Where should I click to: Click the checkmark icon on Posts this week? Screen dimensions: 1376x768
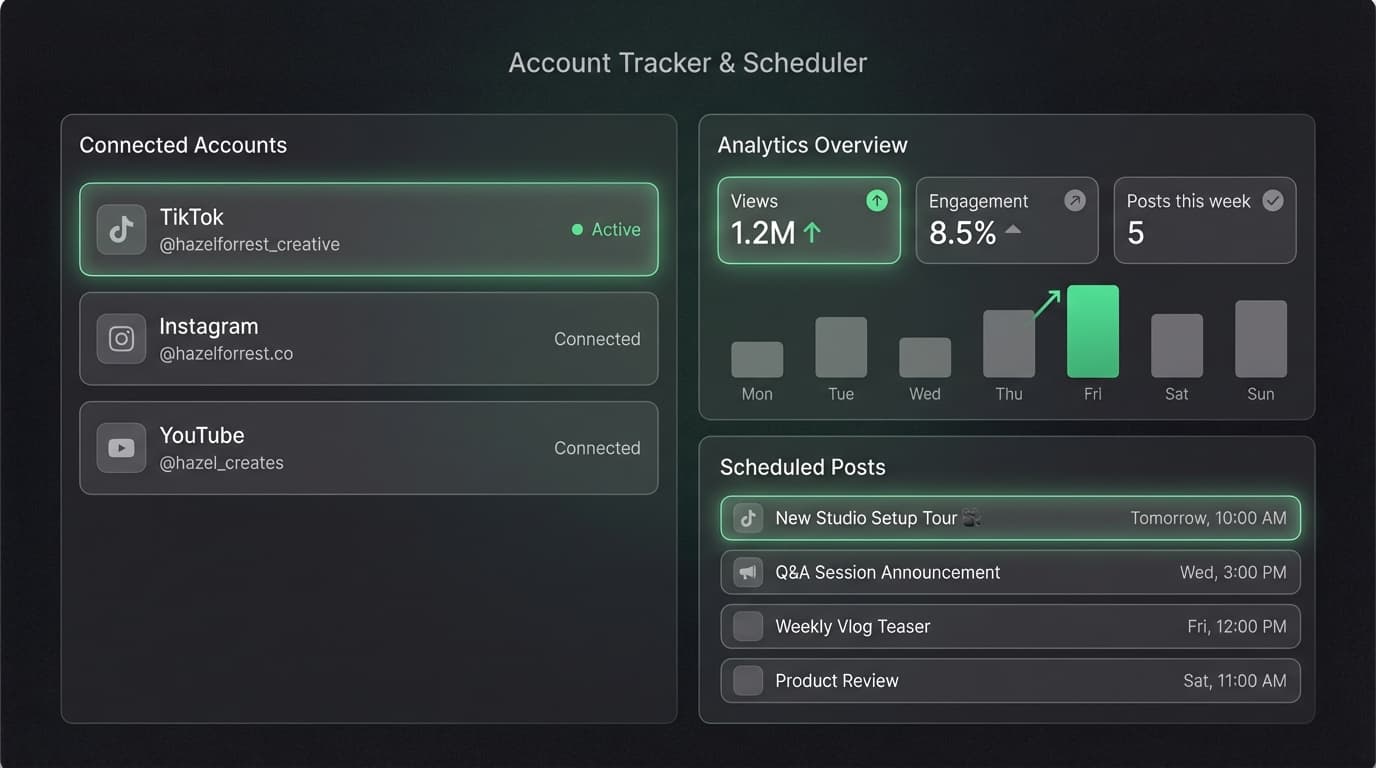(x=1272, y=200)
